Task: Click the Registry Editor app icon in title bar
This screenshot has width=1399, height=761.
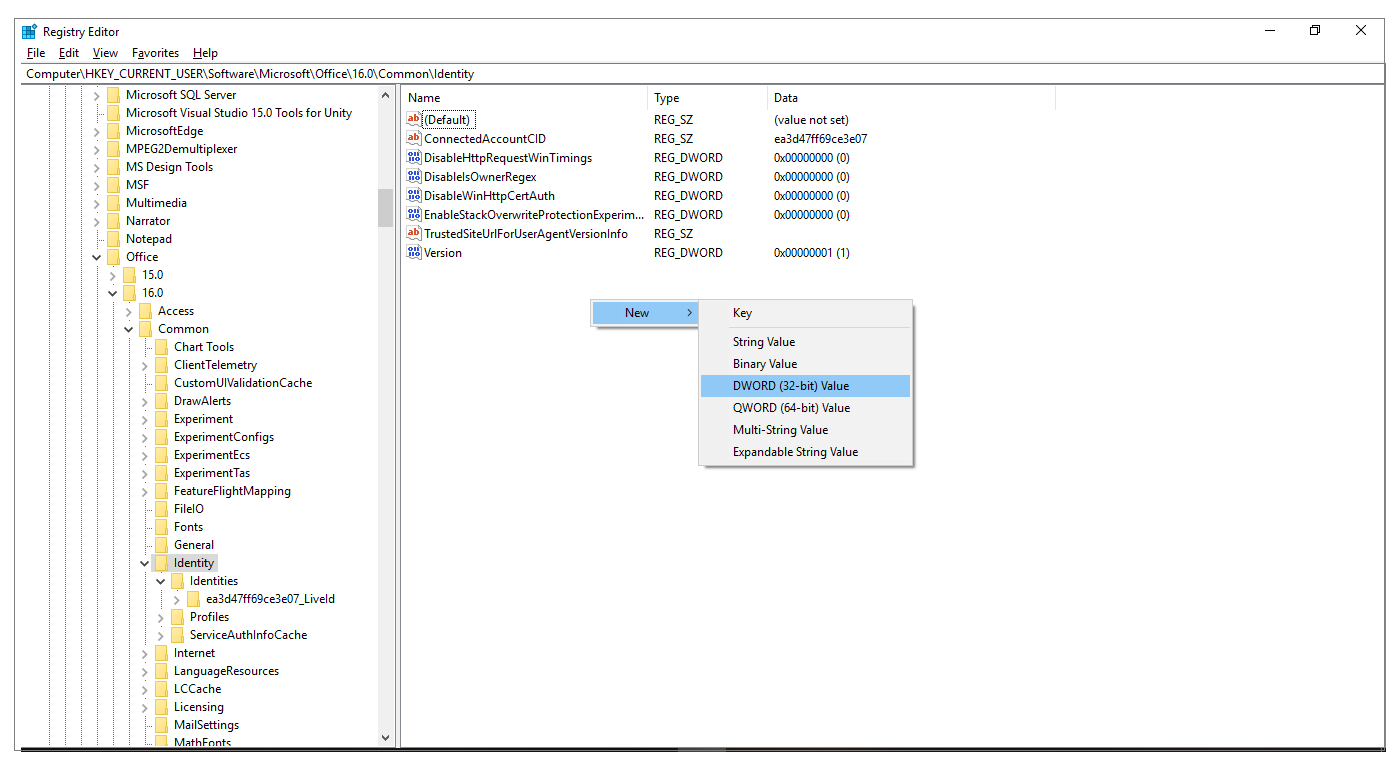Action: point(29,31)
